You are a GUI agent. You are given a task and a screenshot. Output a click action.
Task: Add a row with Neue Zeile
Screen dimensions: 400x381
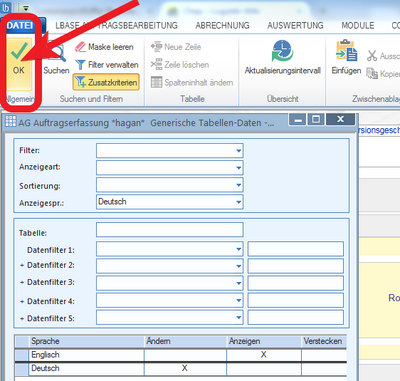click(176, 47)
